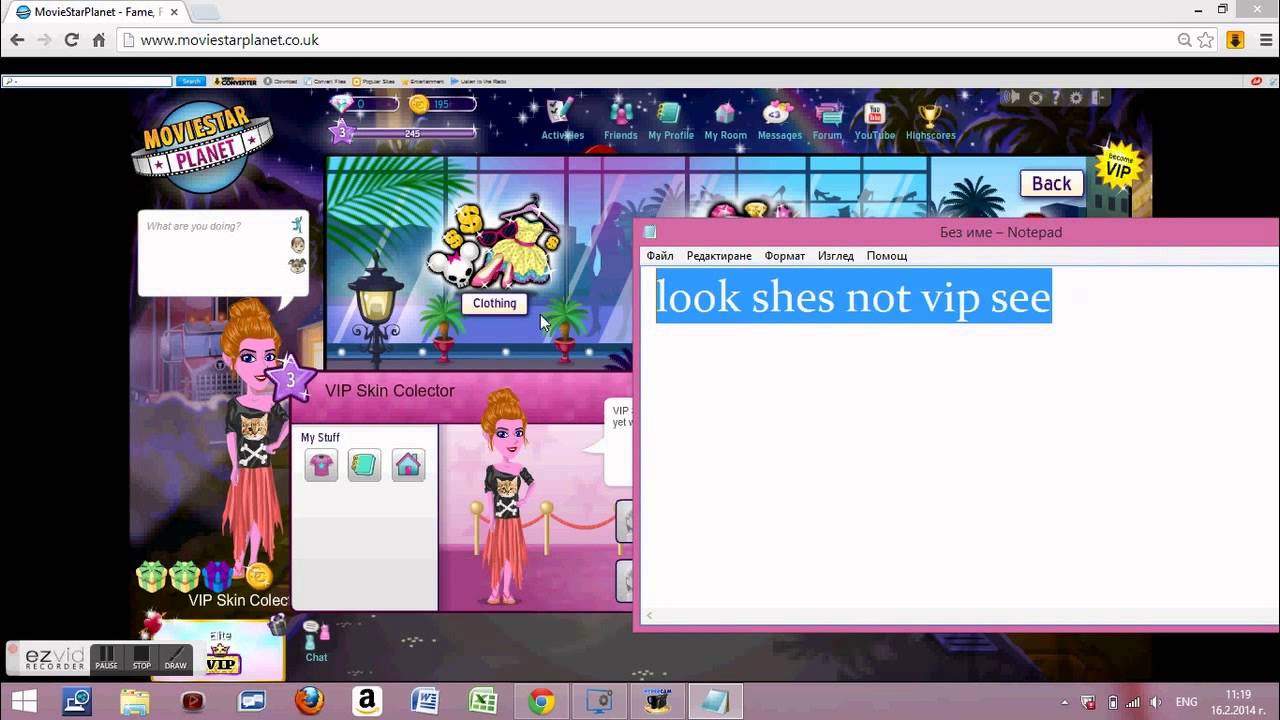
Task: Click the address bar with moviestarplanet.co.uk
Action: coord(645,40)
